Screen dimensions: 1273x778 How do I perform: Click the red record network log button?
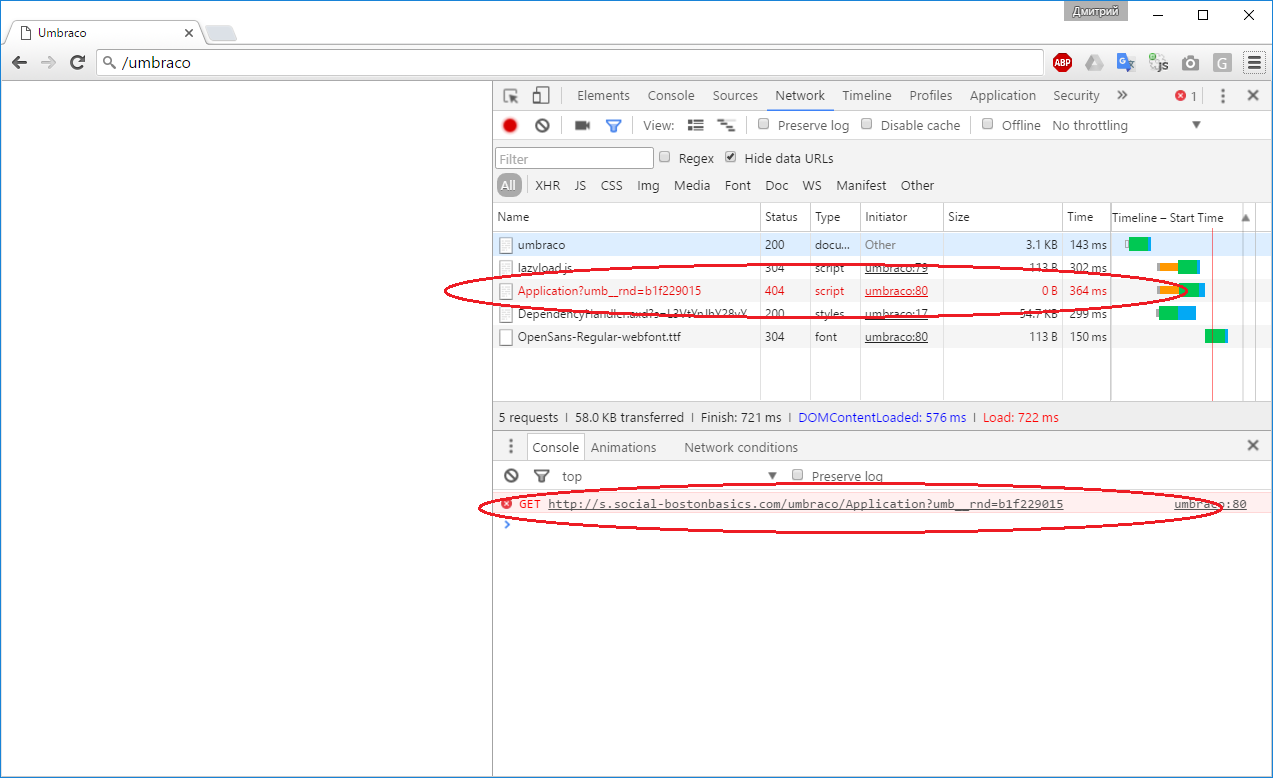point(510,126)
